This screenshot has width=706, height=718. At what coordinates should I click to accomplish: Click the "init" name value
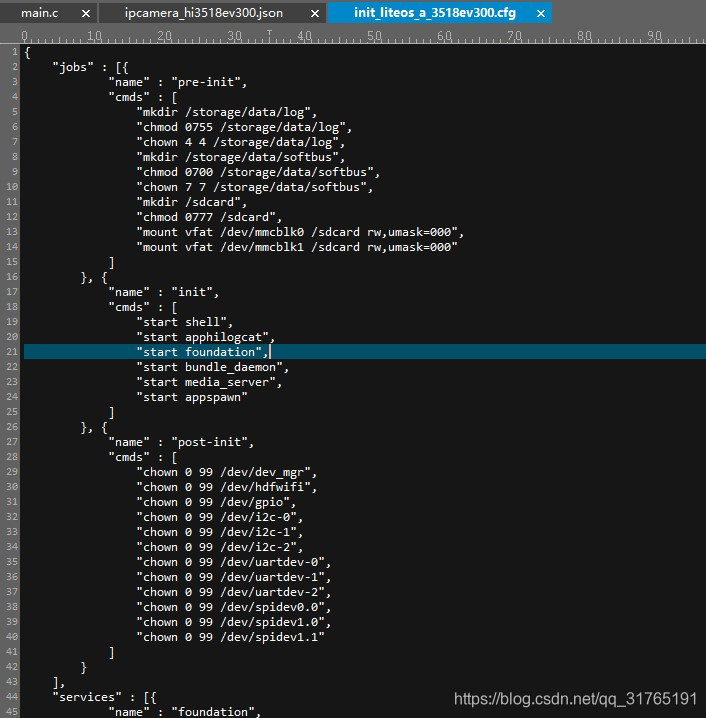(x=191, y=292)
